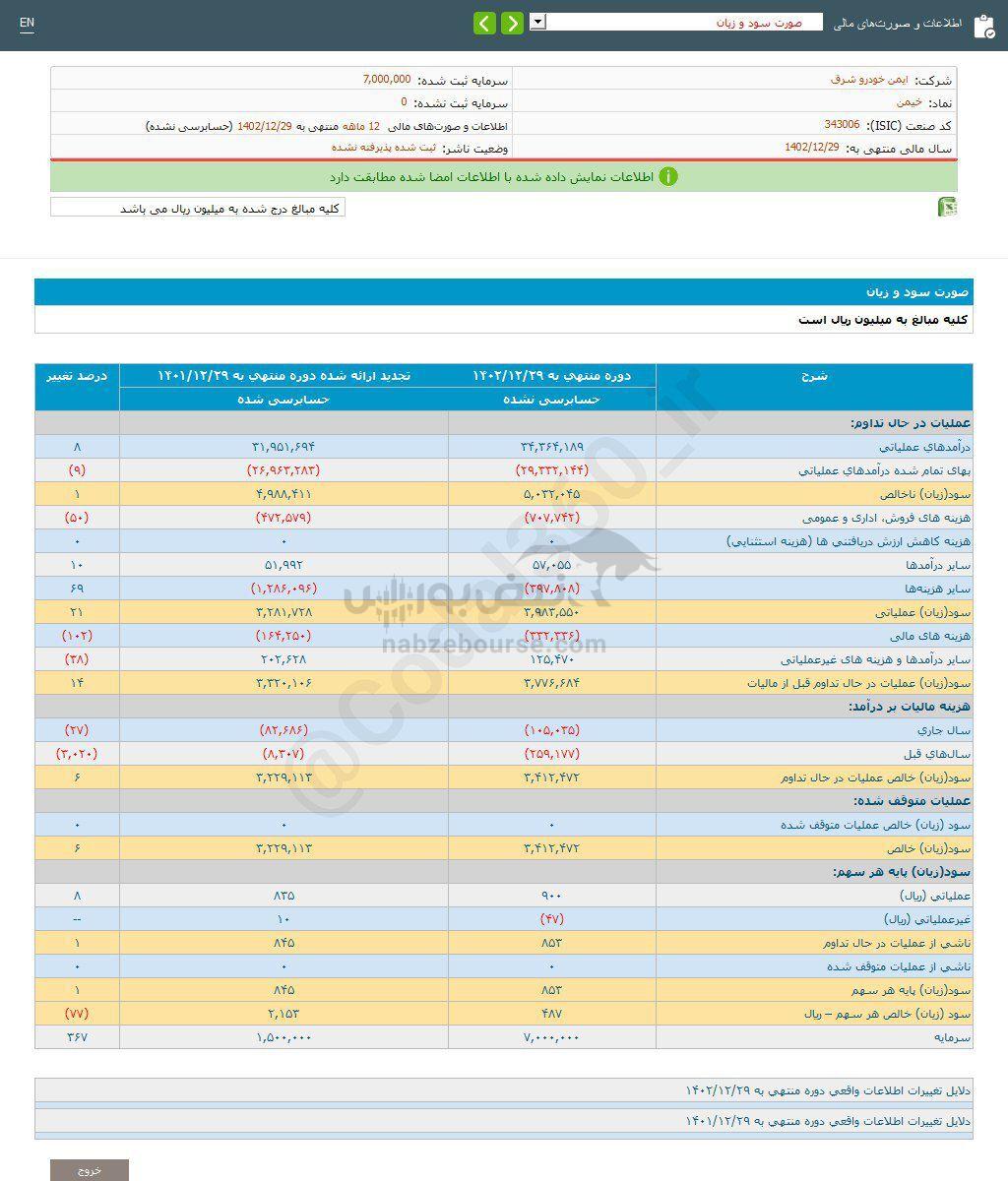Click the هزينه هاى مالى row label
The width and height of the screenshot is (1008, 1181).
coord(931,636)
